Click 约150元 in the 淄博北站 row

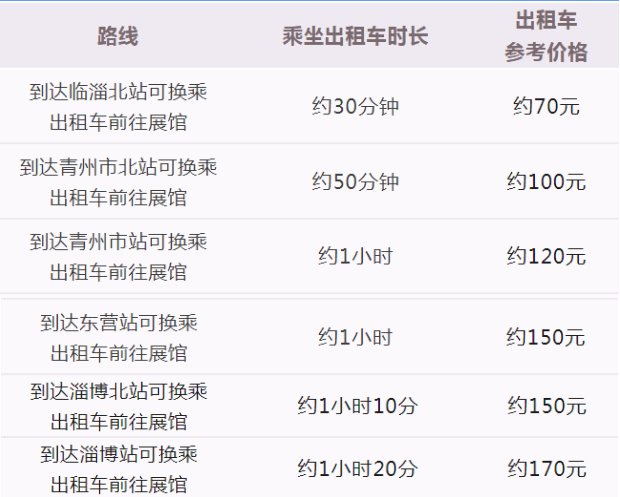pyautogui.click(x=546, y=405)
